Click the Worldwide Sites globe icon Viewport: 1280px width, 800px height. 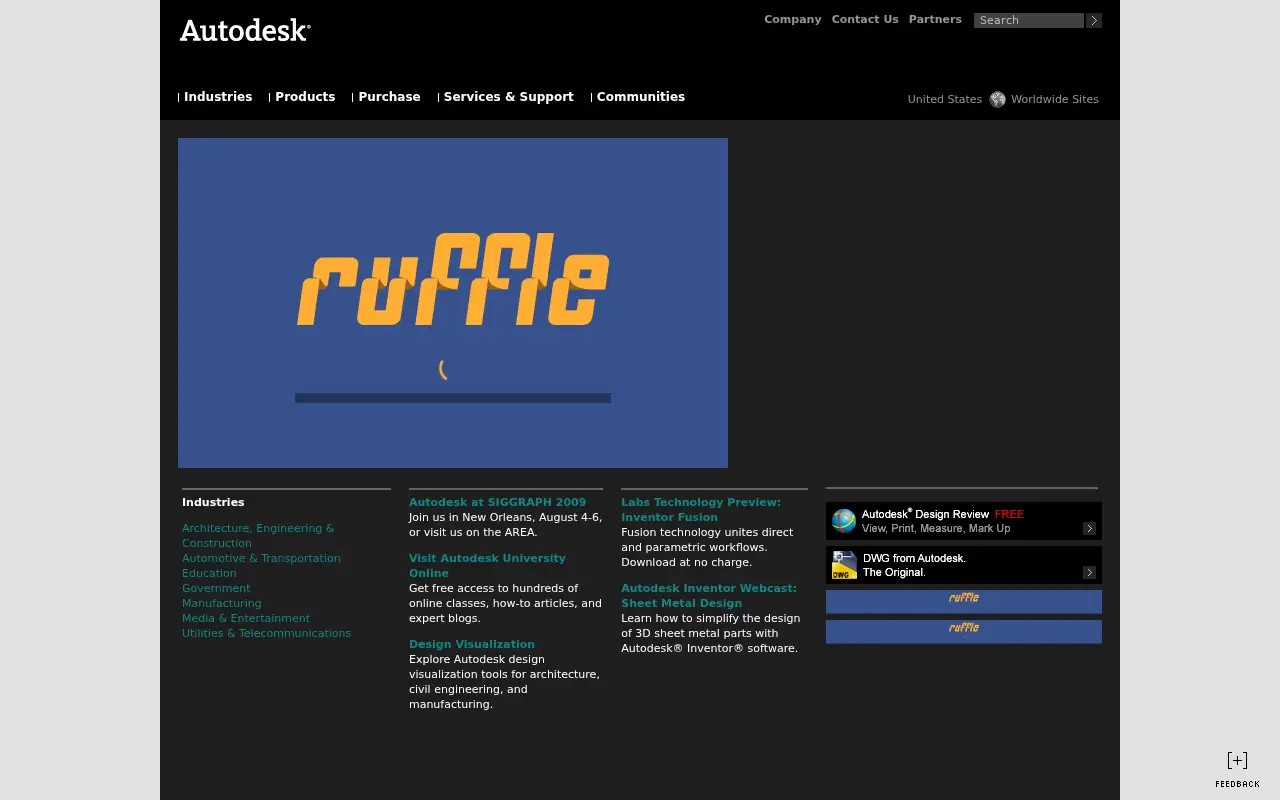coord(997,99)
